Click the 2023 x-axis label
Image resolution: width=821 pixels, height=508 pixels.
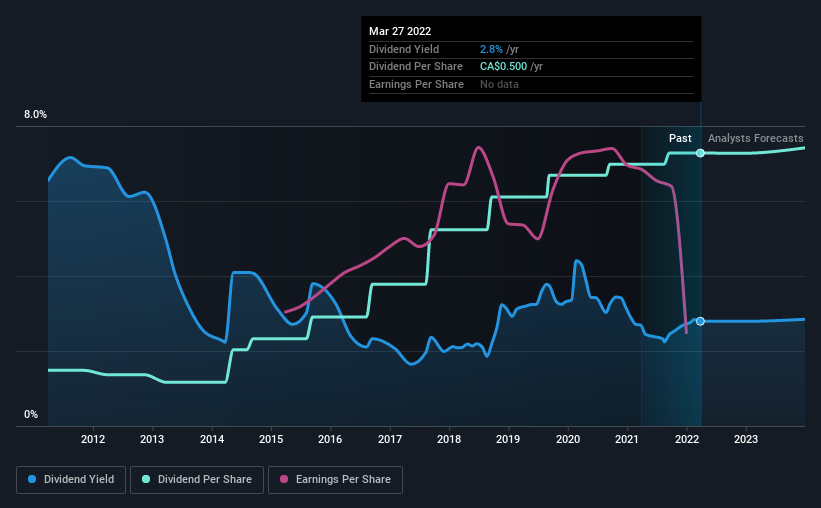click(746, 439)
